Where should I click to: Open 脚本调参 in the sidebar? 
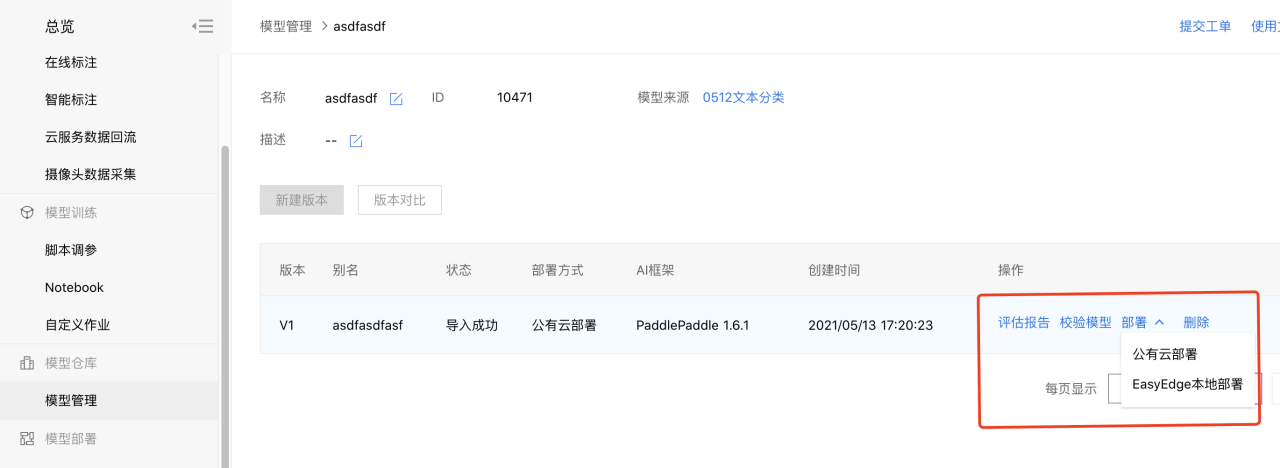71,250
